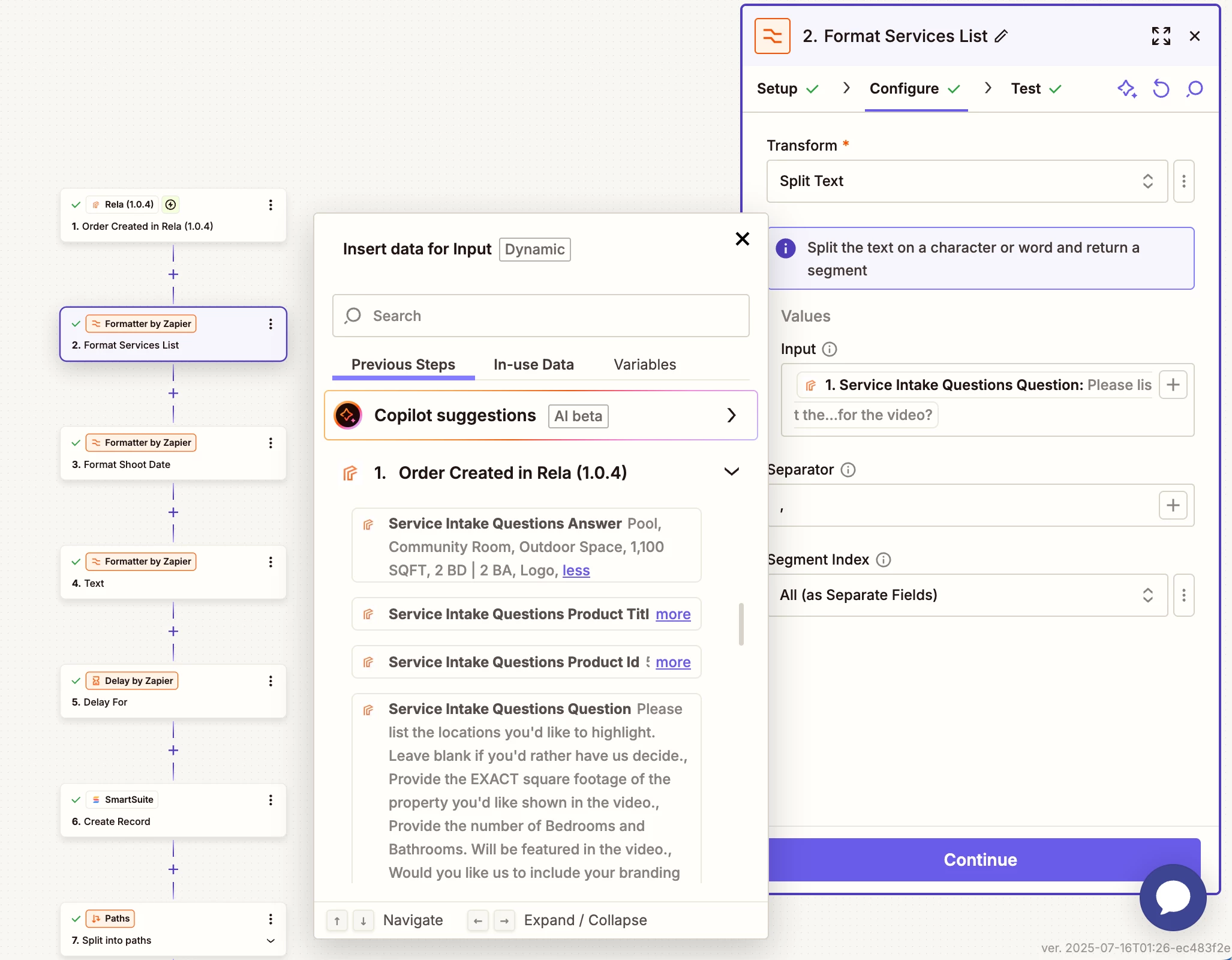Image resolution: width=1232 pixels, height=960 pixels.
Task: Click the plus button in the Separator field
Action: [x=1173, y=505]
